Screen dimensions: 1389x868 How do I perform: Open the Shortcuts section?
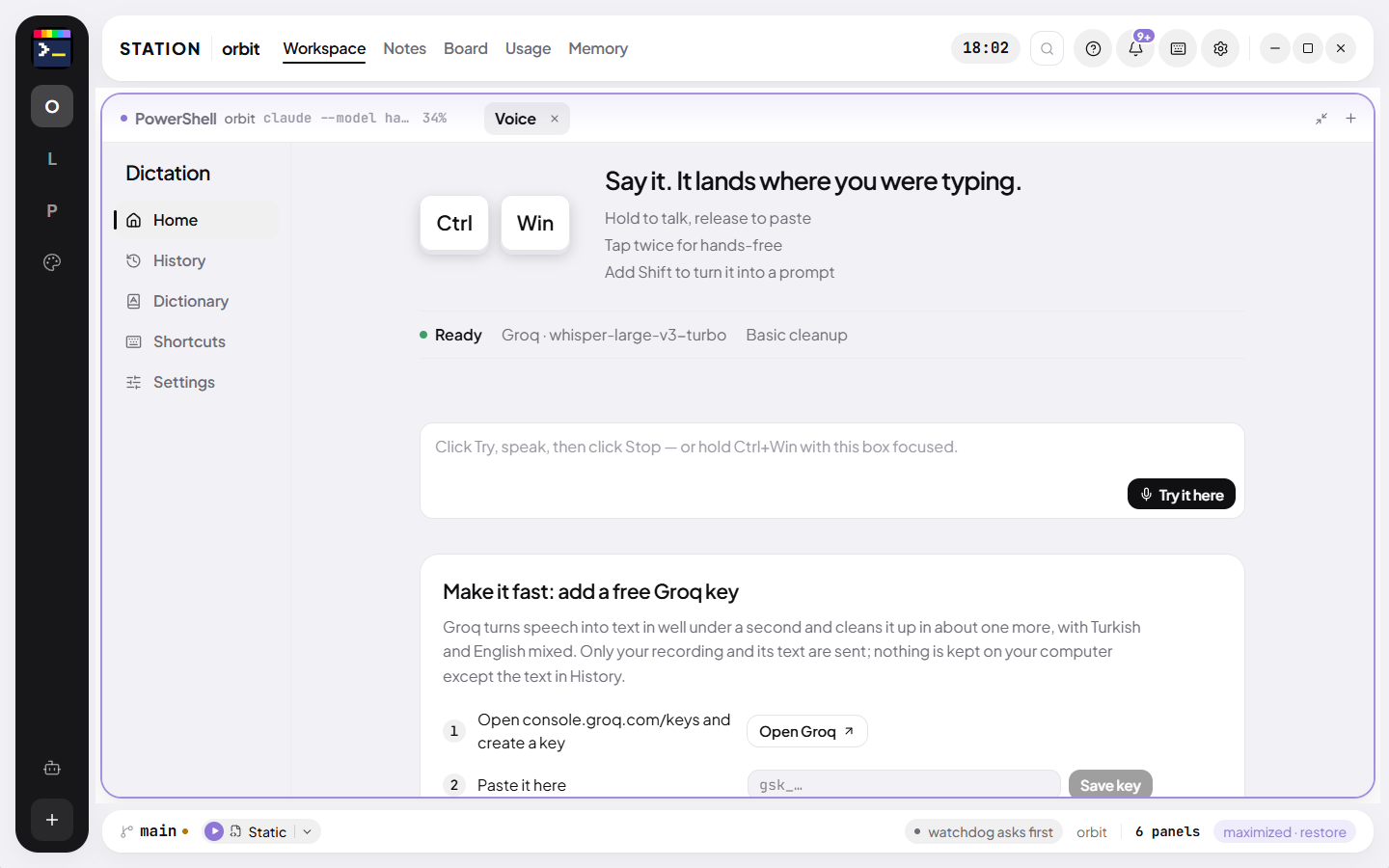pyautogui.click(x=197, y=341)
